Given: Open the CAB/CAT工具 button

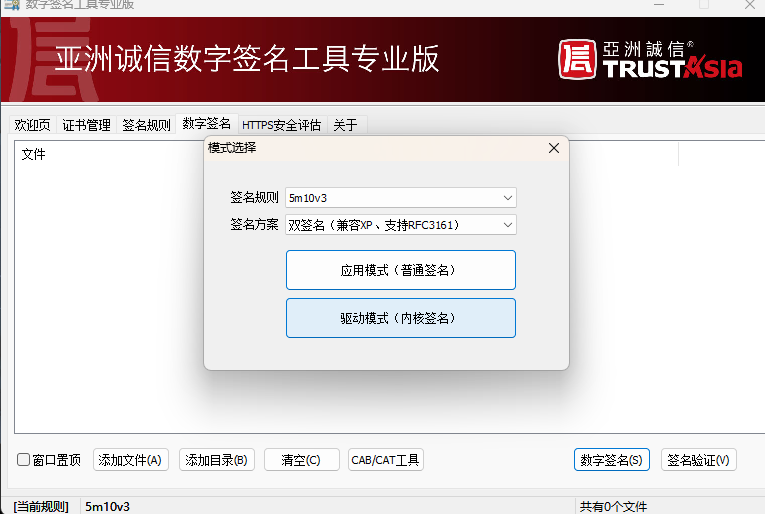Looking at the screenshot, I should (385, 460).
